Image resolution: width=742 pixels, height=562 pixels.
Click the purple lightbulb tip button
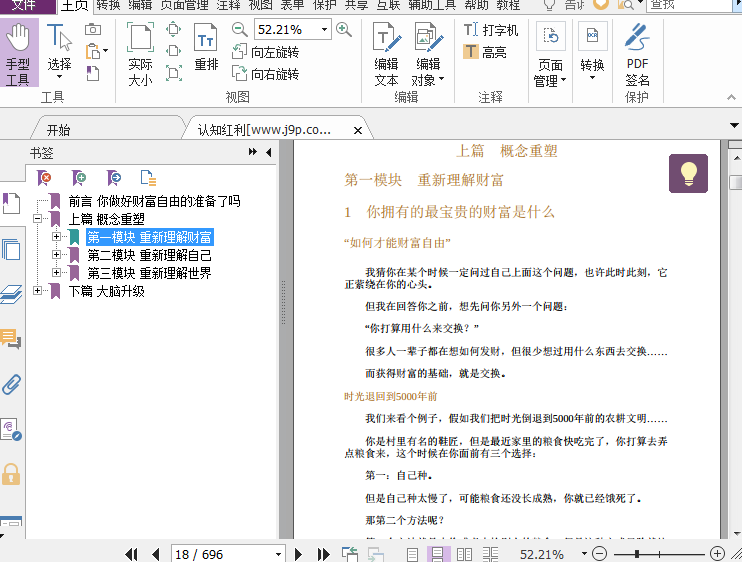coord(688,173)
